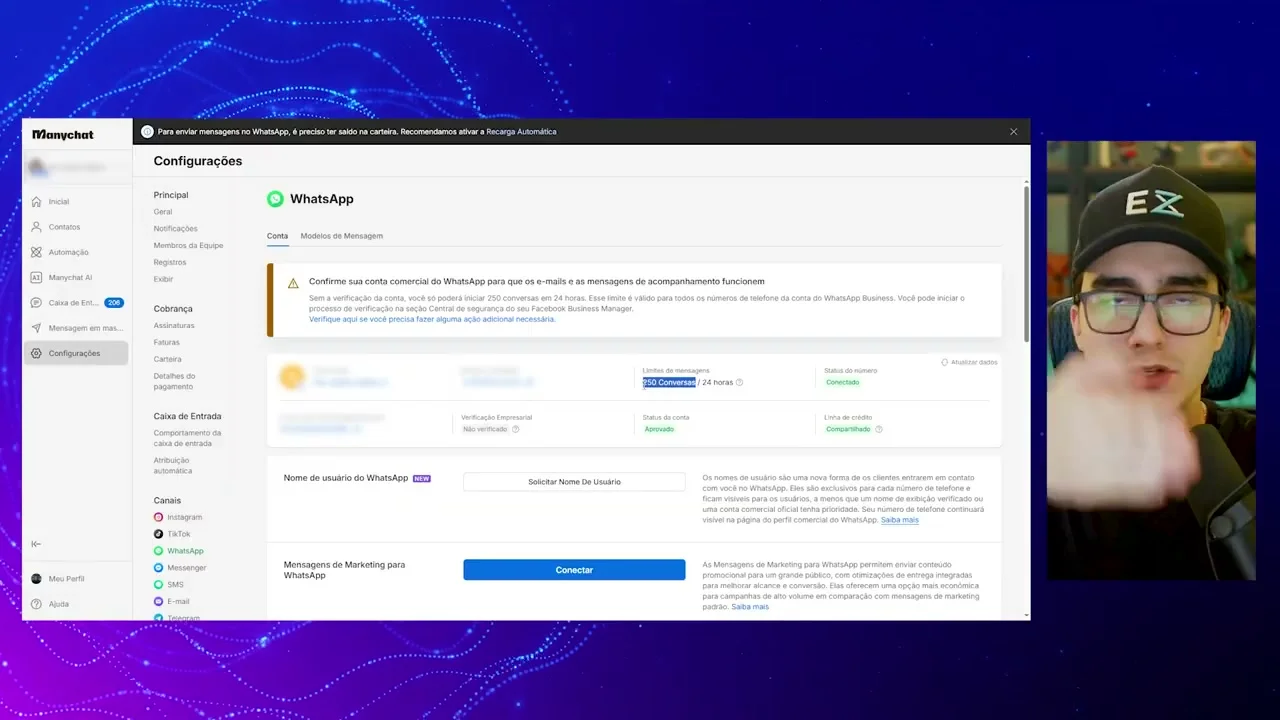
Task: Select the WhatsApp channel icon in Canais
Action: (x=158, y=551)
